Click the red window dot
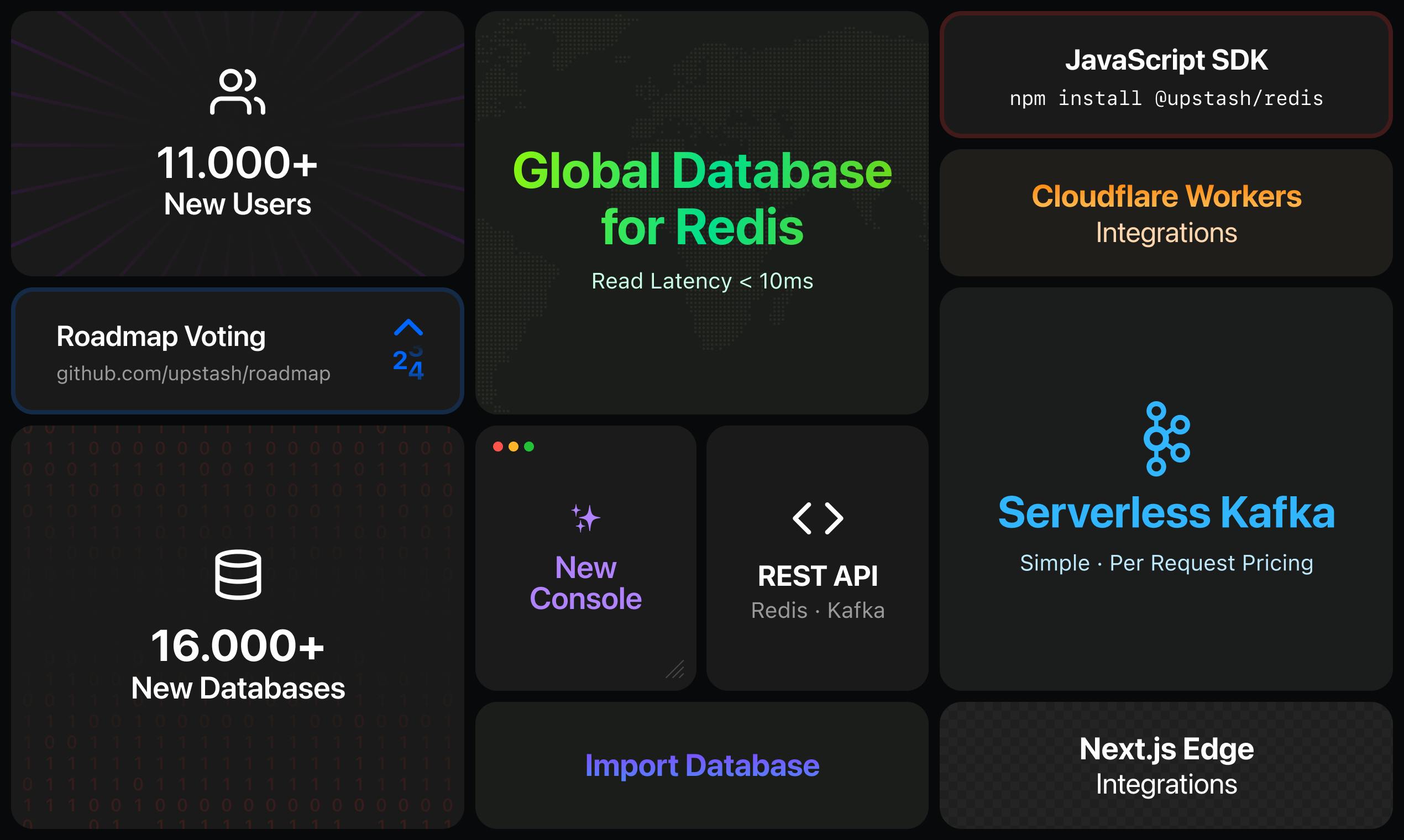 (x=498, y=447)
